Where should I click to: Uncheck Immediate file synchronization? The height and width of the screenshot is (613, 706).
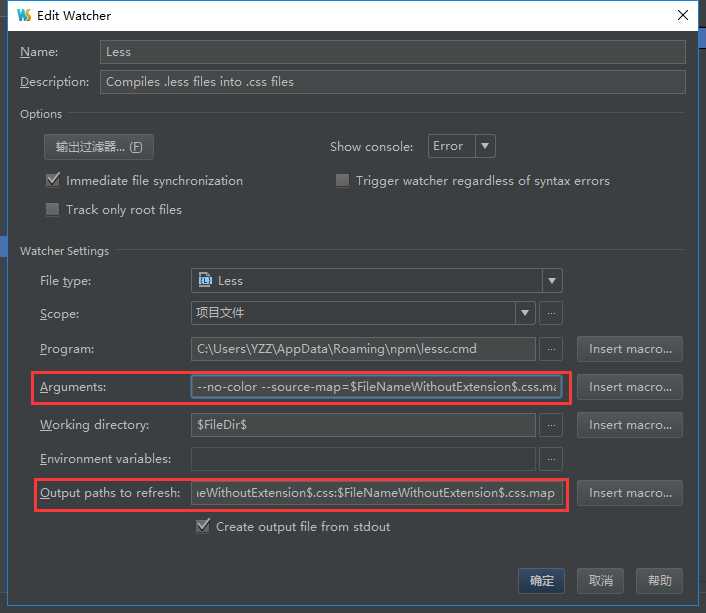(53, 180)
